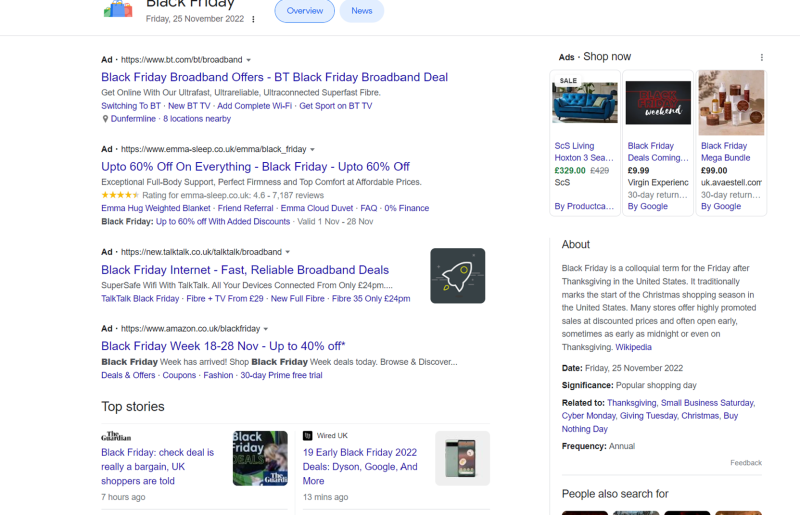Image resolution: width=800 pixels, height=515 pixels.
Task: Open Black Friday Deals Coming listing
Action: coord(658,152)
